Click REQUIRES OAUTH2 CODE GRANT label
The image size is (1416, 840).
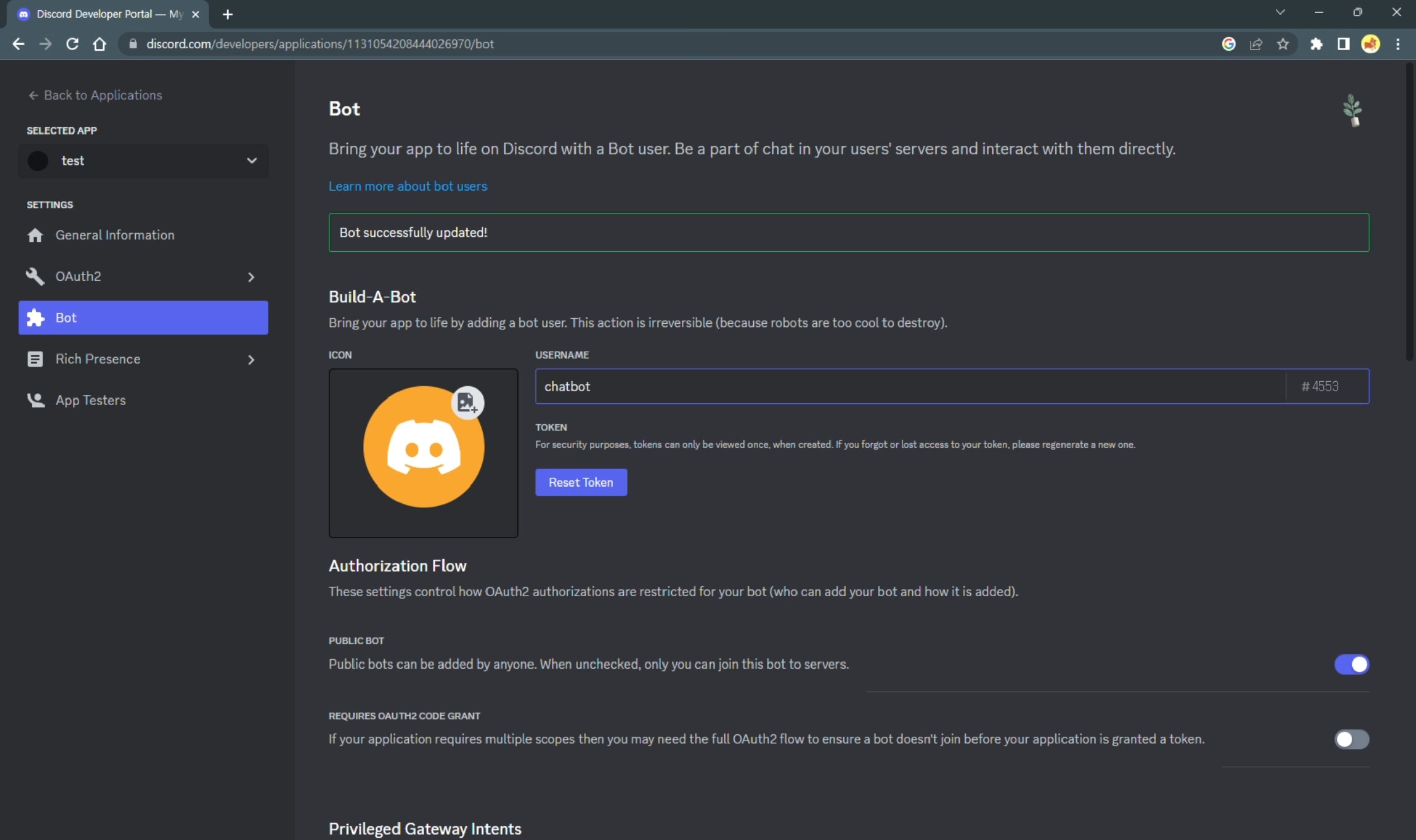point(404,716)
